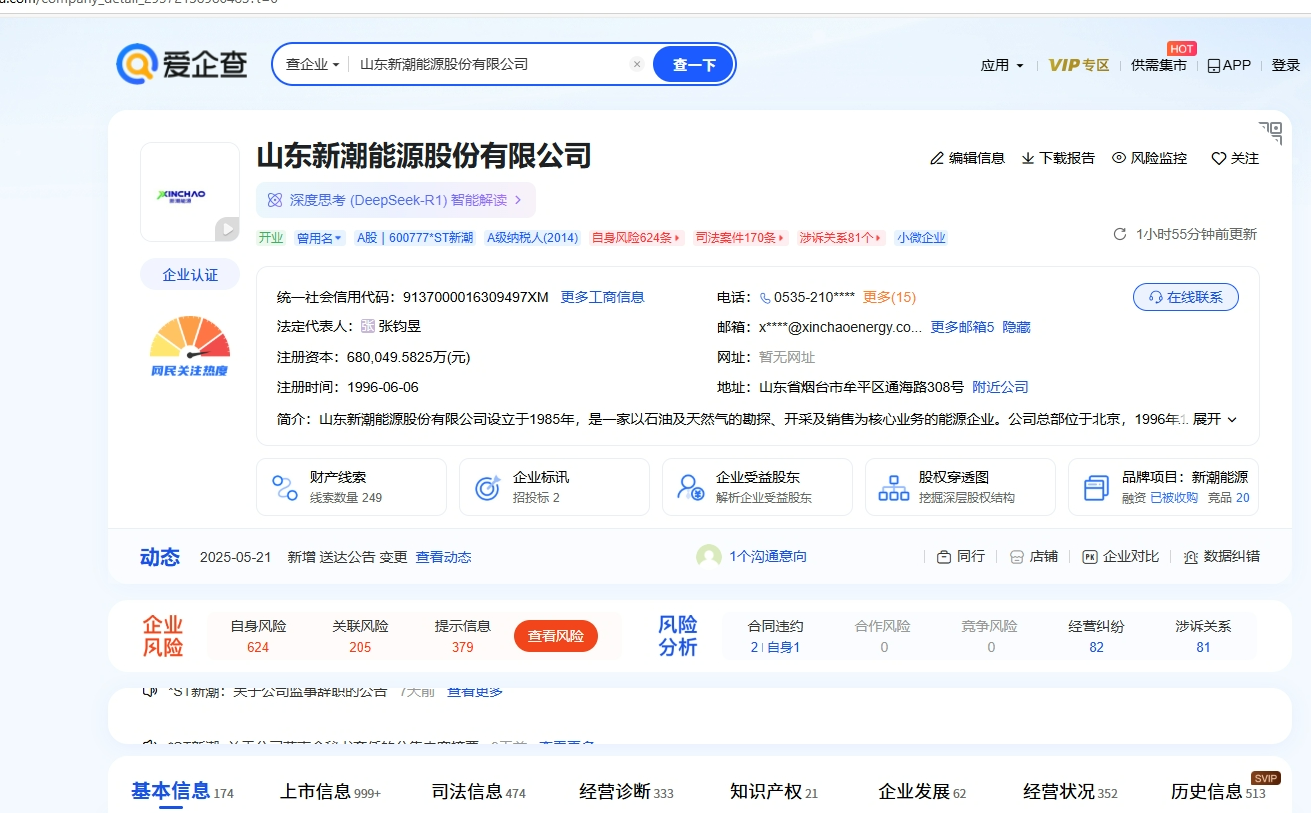The height and width of the screenshot is (813, 1311).
Task: Expand the 司法案件170条 tag
Action: (x=740, y=238)
